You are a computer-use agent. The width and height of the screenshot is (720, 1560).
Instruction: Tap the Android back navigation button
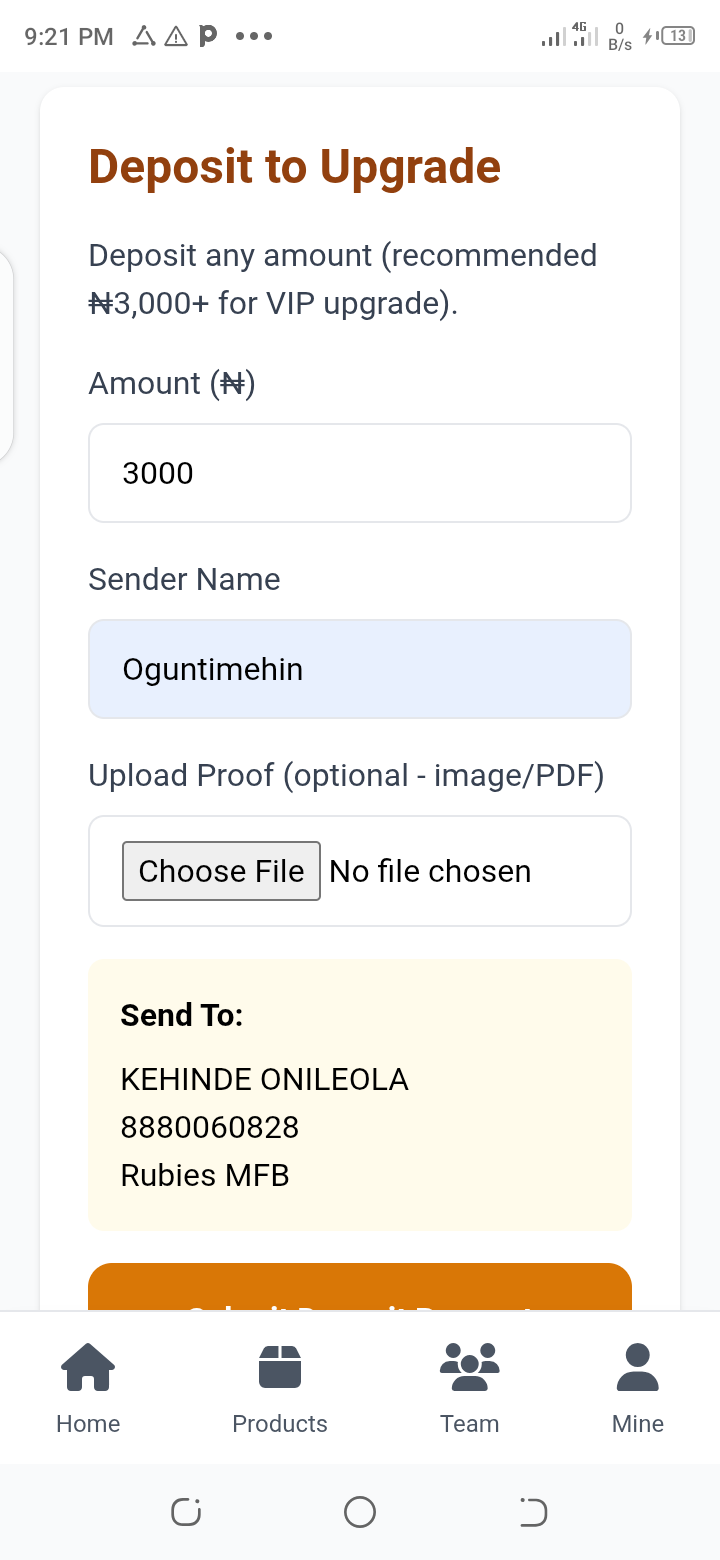point(534,1512)
